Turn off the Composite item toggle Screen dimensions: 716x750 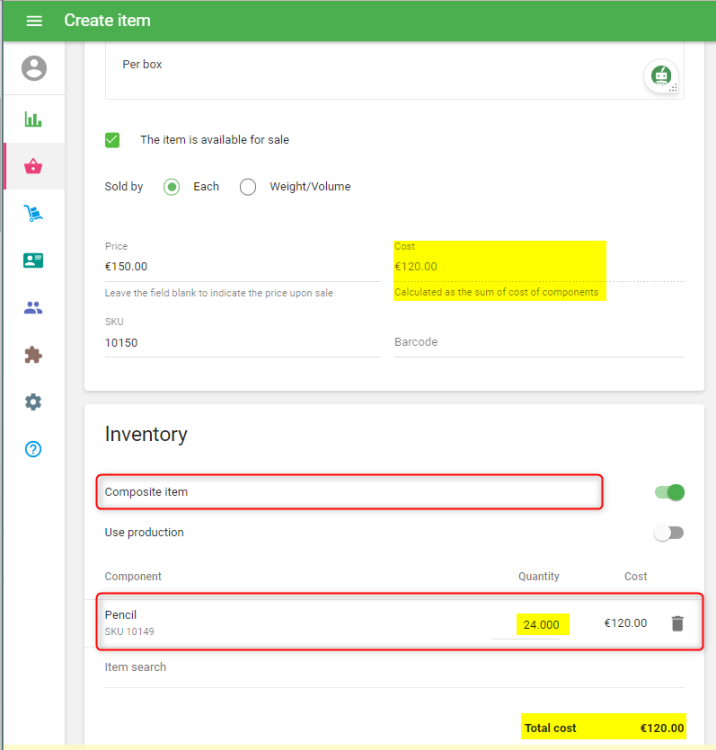coord(669,492)
